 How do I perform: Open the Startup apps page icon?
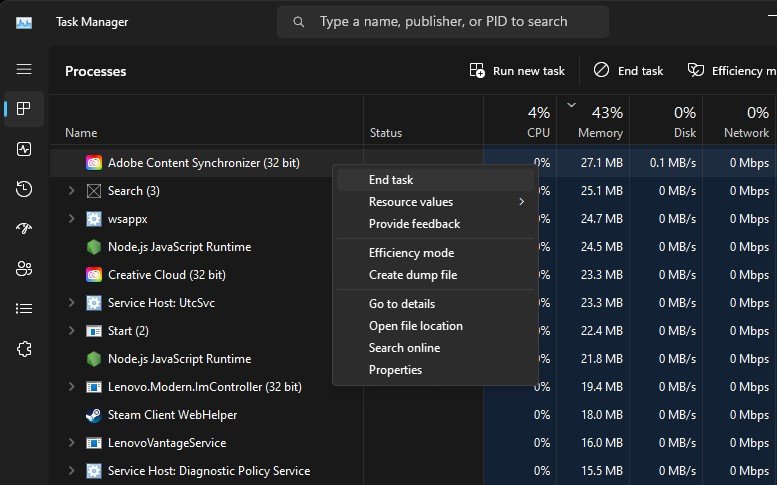point(24,229)
